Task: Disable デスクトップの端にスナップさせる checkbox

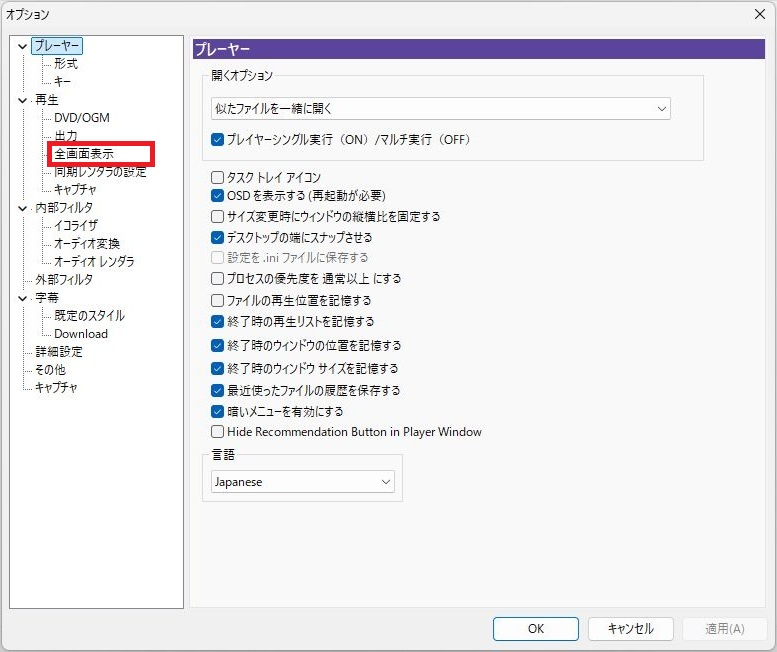Action: coord(218,238)
